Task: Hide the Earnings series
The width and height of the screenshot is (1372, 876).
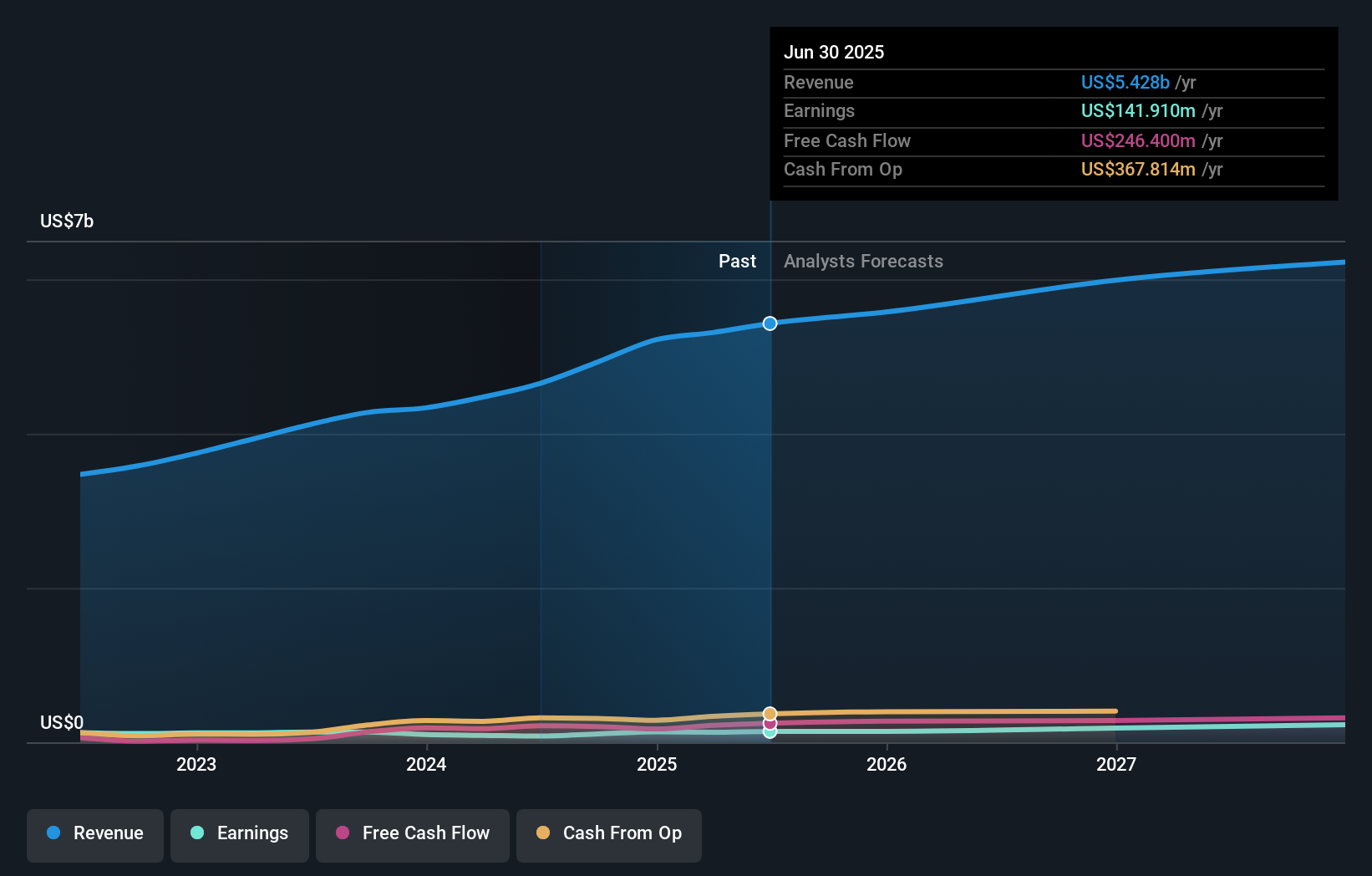Action: click(239, 833)
